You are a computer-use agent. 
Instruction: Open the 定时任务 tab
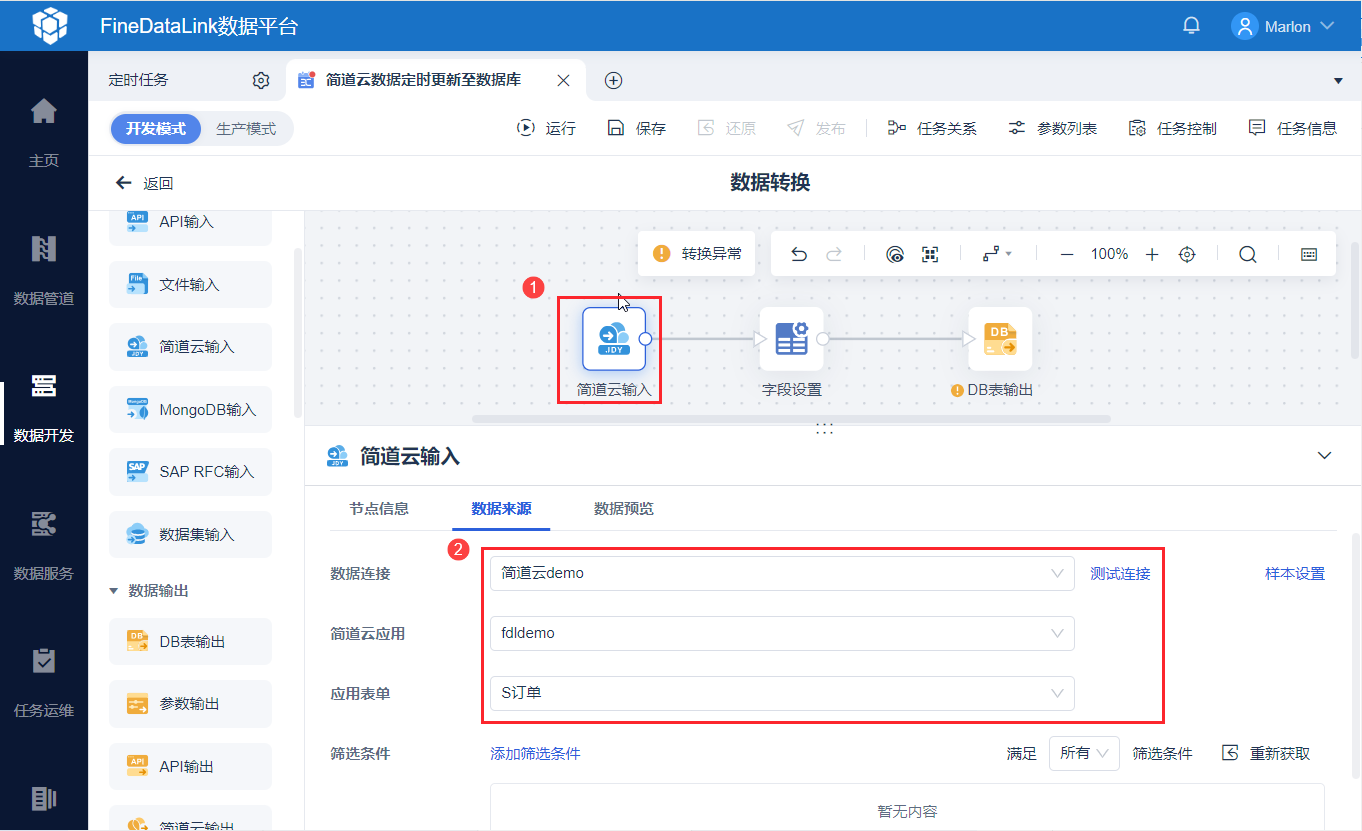[x=139, y=80]
